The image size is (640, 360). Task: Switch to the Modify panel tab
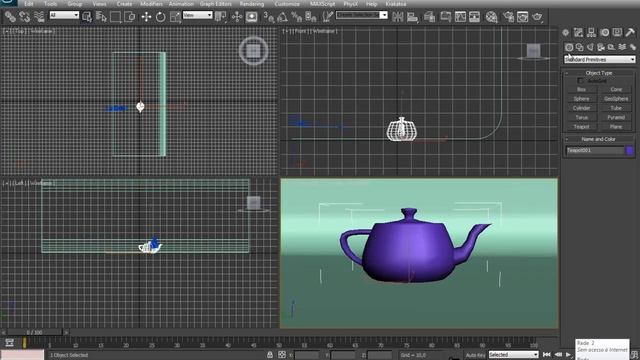(578, 32)
